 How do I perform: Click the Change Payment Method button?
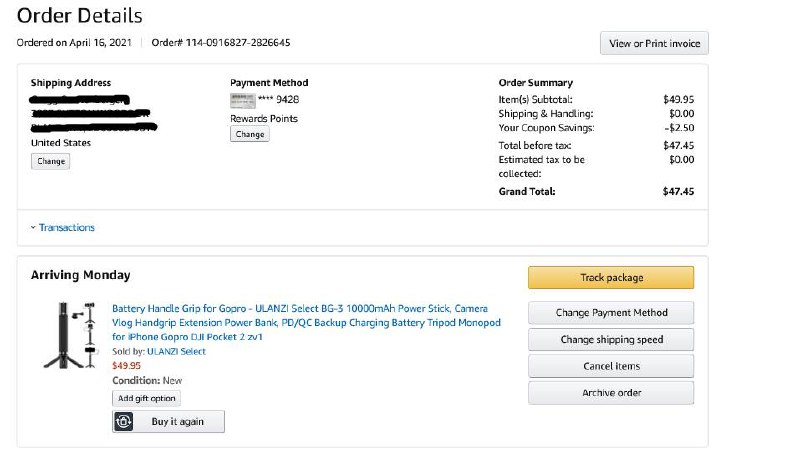(610, 313)
